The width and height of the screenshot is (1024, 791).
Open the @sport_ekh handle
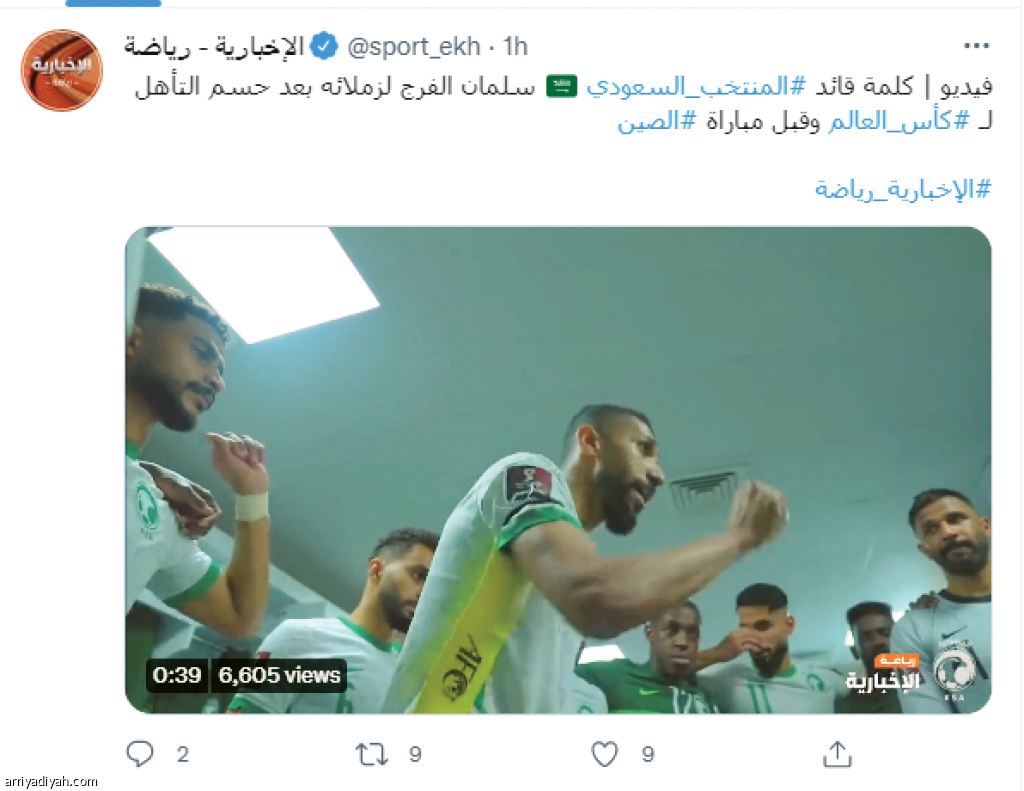[413, 46]
